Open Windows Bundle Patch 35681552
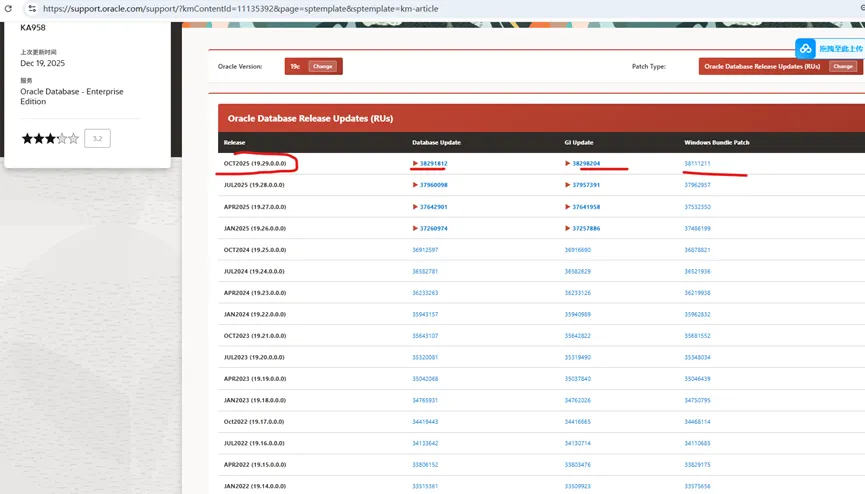This screenshot has height=494, width=865. 697,336
